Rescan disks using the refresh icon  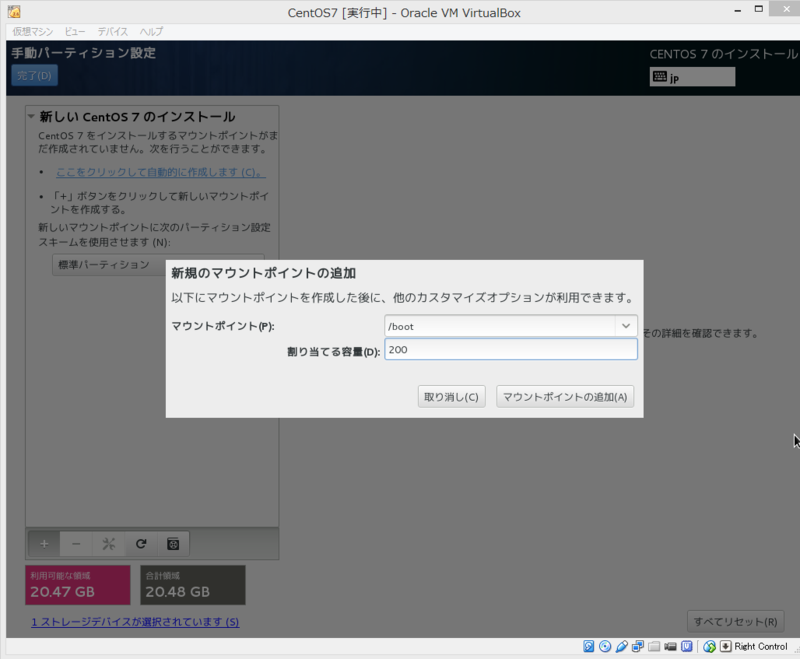pyautogui.click(x=141, y=543)
